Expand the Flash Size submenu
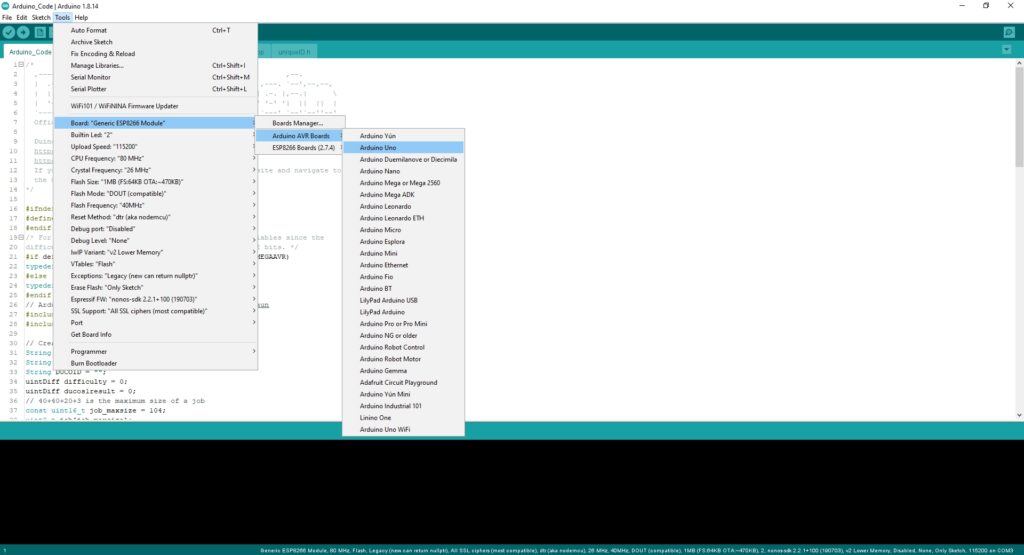This screenshot has width=1024, height=555. click(155, 182)
